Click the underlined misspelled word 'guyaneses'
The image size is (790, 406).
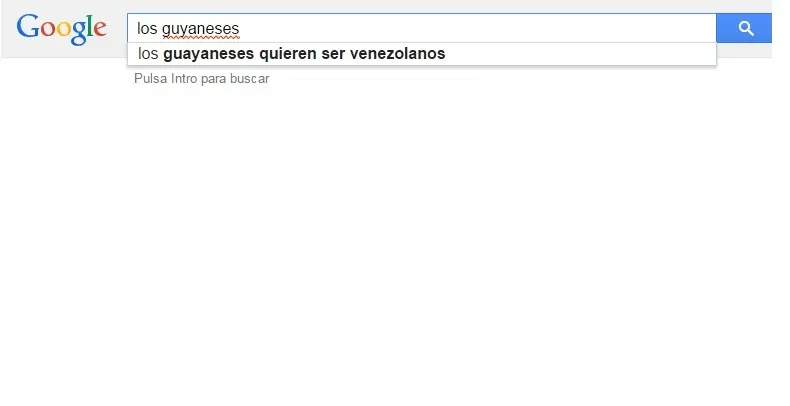coord(201,29)
